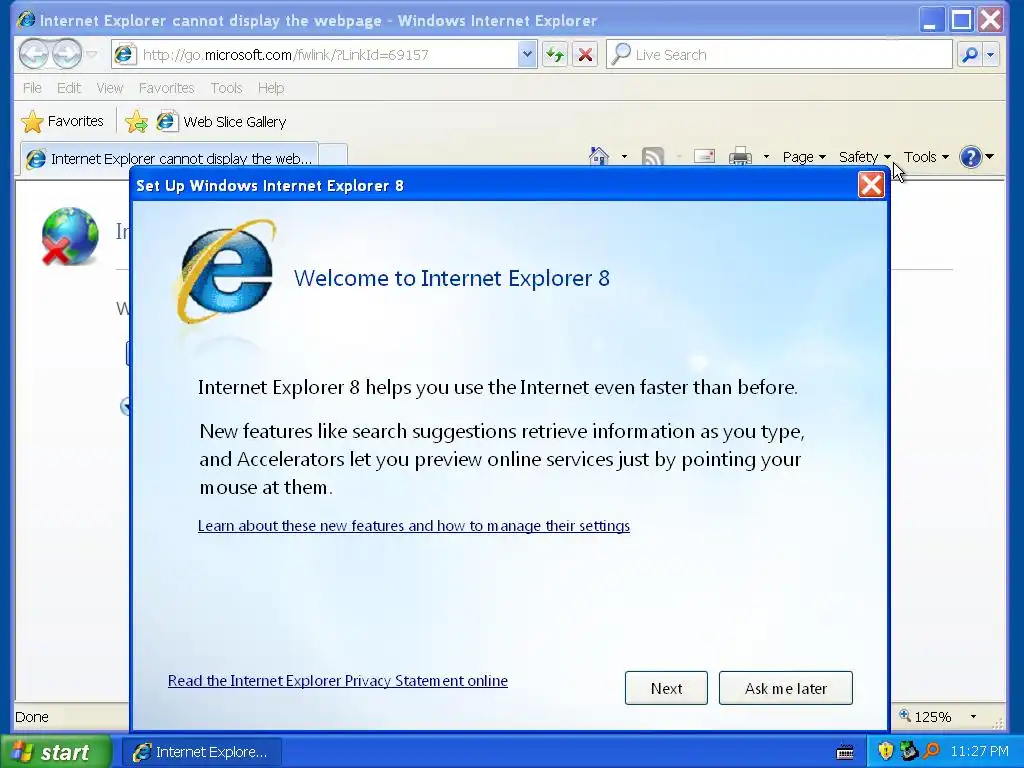Click the 125% zoom level button
The width and height of the screenshot is (1024, 768).
coord(926,716)
